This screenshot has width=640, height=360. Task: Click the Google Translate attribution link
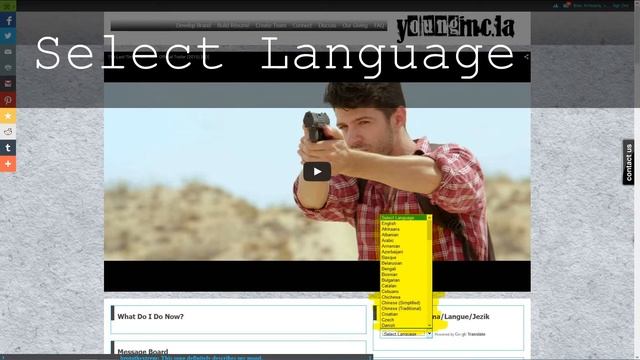pos(470,334)
